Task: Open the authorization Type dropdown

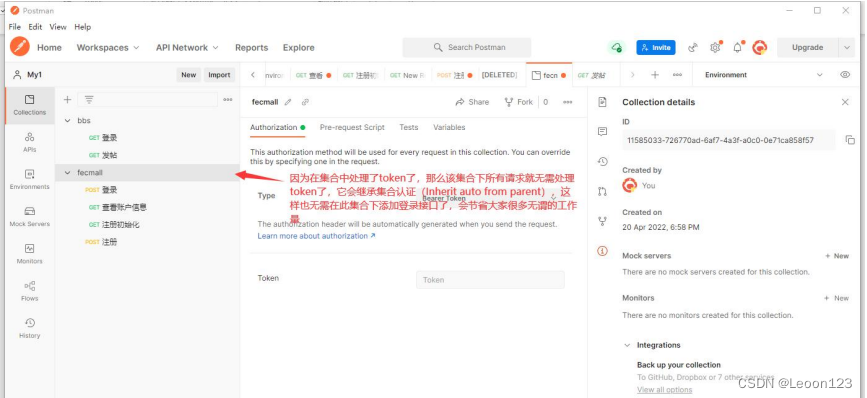Action: (490, 197)
